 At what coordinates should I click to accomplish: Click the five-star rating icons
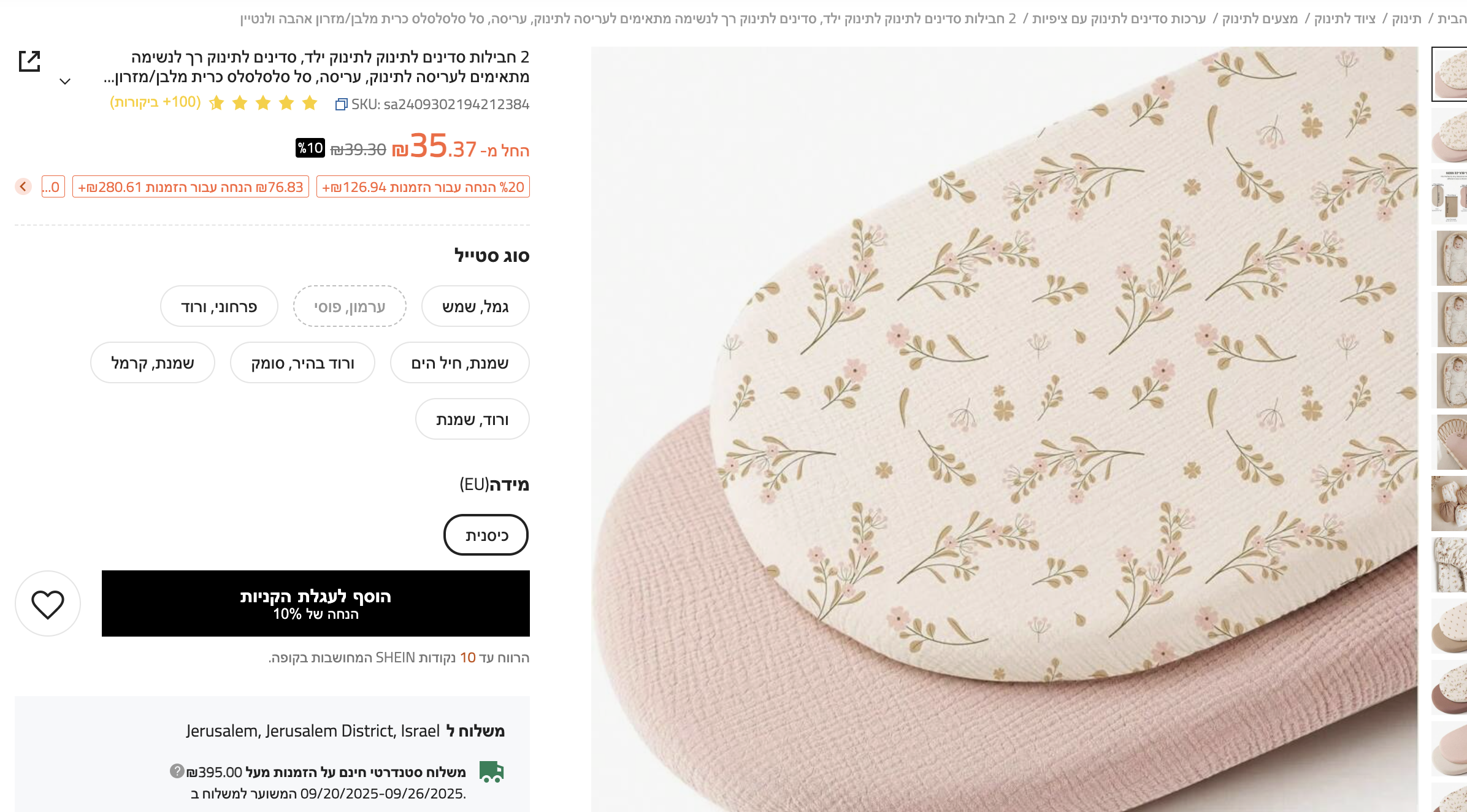pyautogui.click(x=263, y=103)
